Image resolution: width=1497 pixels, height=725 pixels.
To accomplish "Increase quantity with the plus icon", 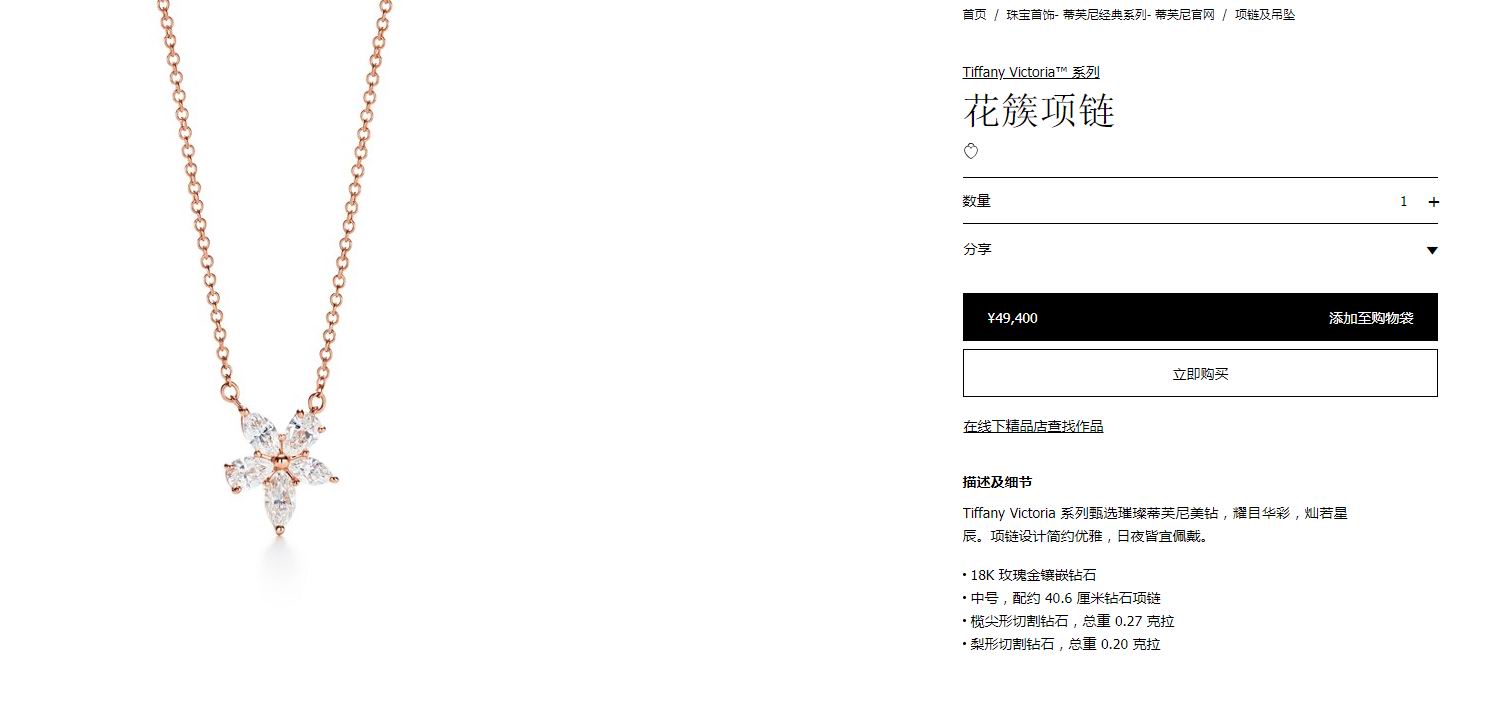I will click(x=1433, y=202).
